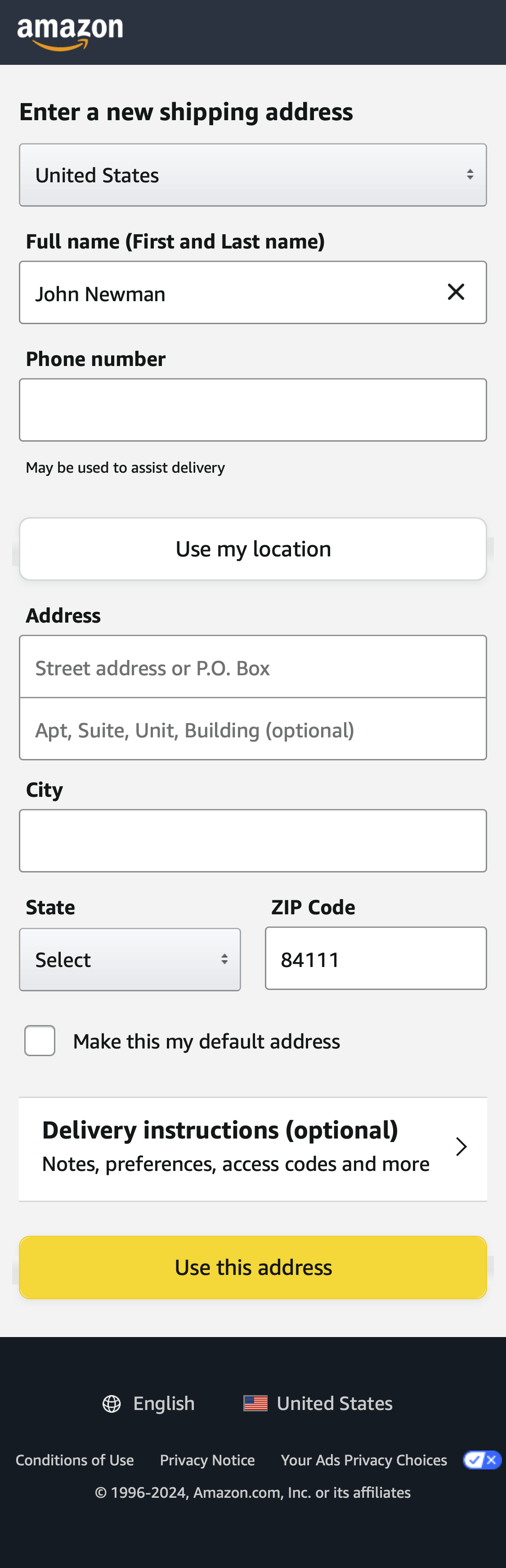Click Use my location
Screen dimensions: 506x1568
[253, 548]
